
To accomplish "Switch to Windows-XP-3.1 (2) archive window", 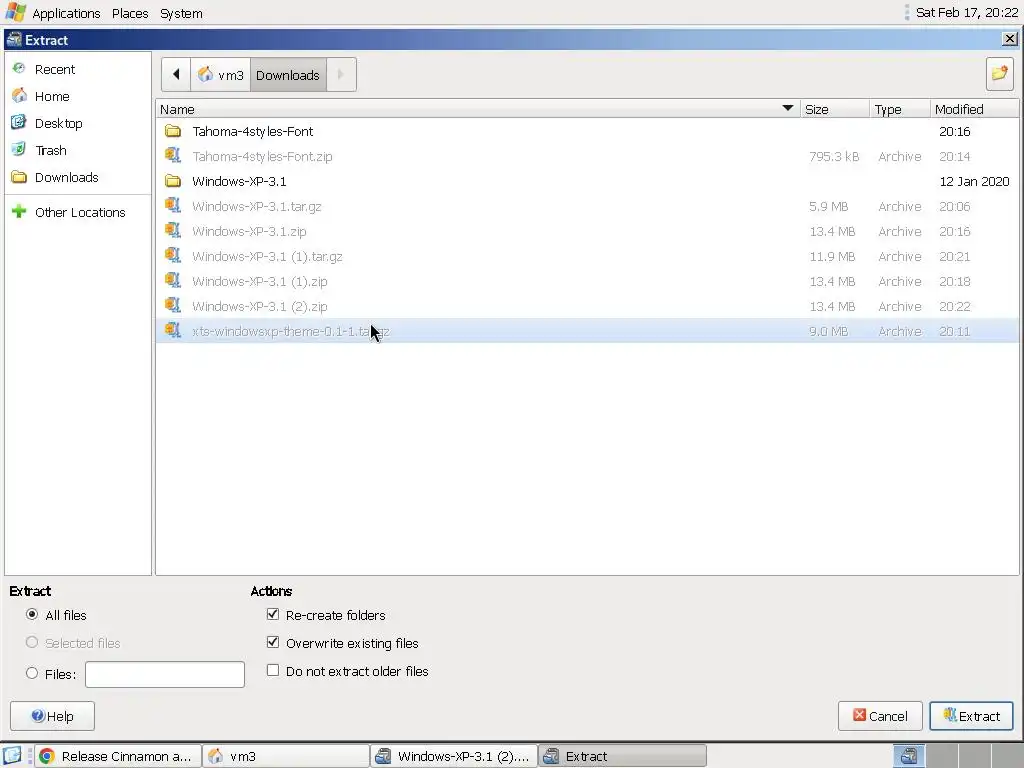I will point(454,756).
